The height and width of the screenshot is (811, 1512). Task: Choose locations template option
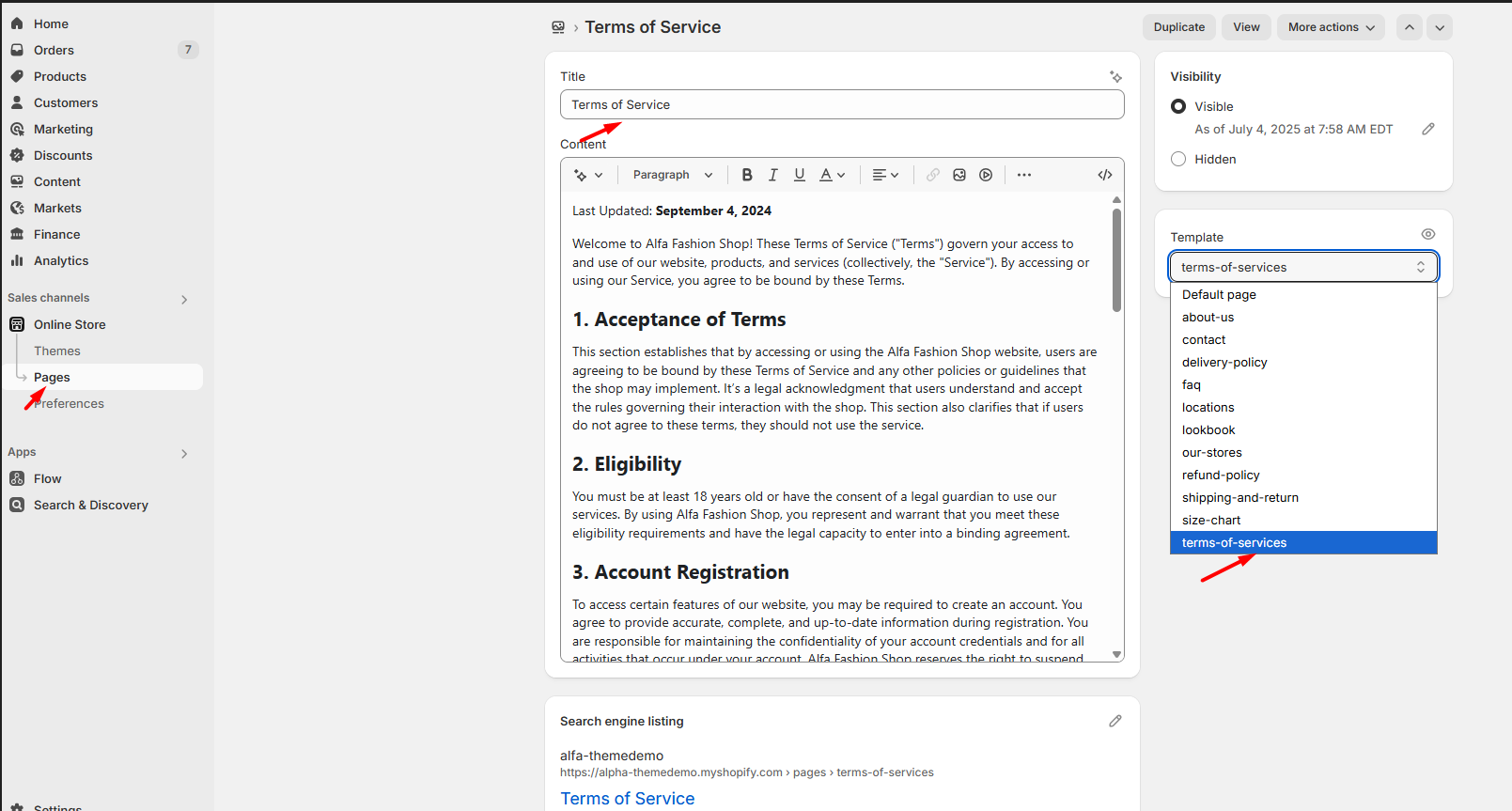(1303, 407)
